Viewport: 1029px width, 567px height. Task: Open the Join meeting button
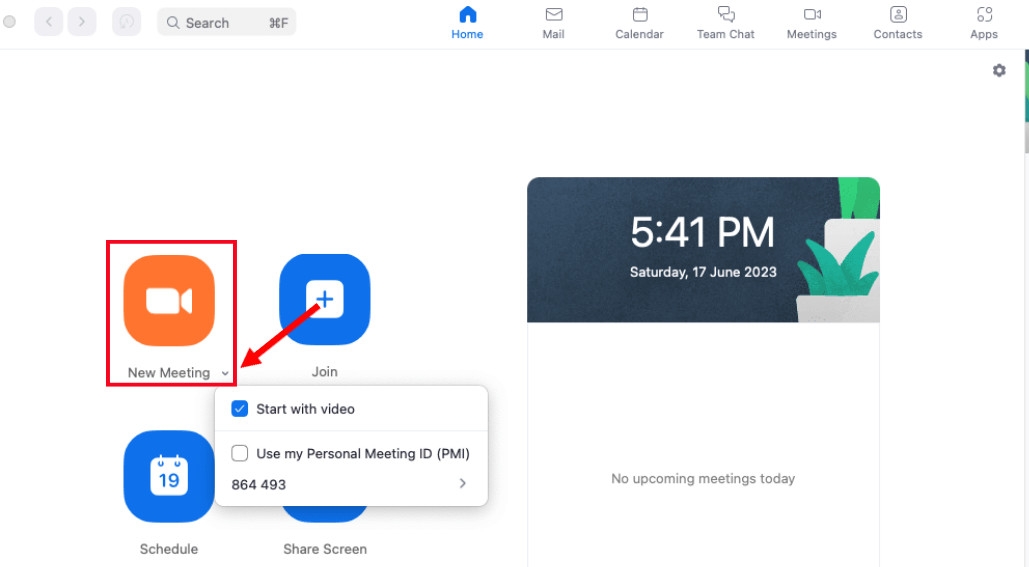coord(325,299)
